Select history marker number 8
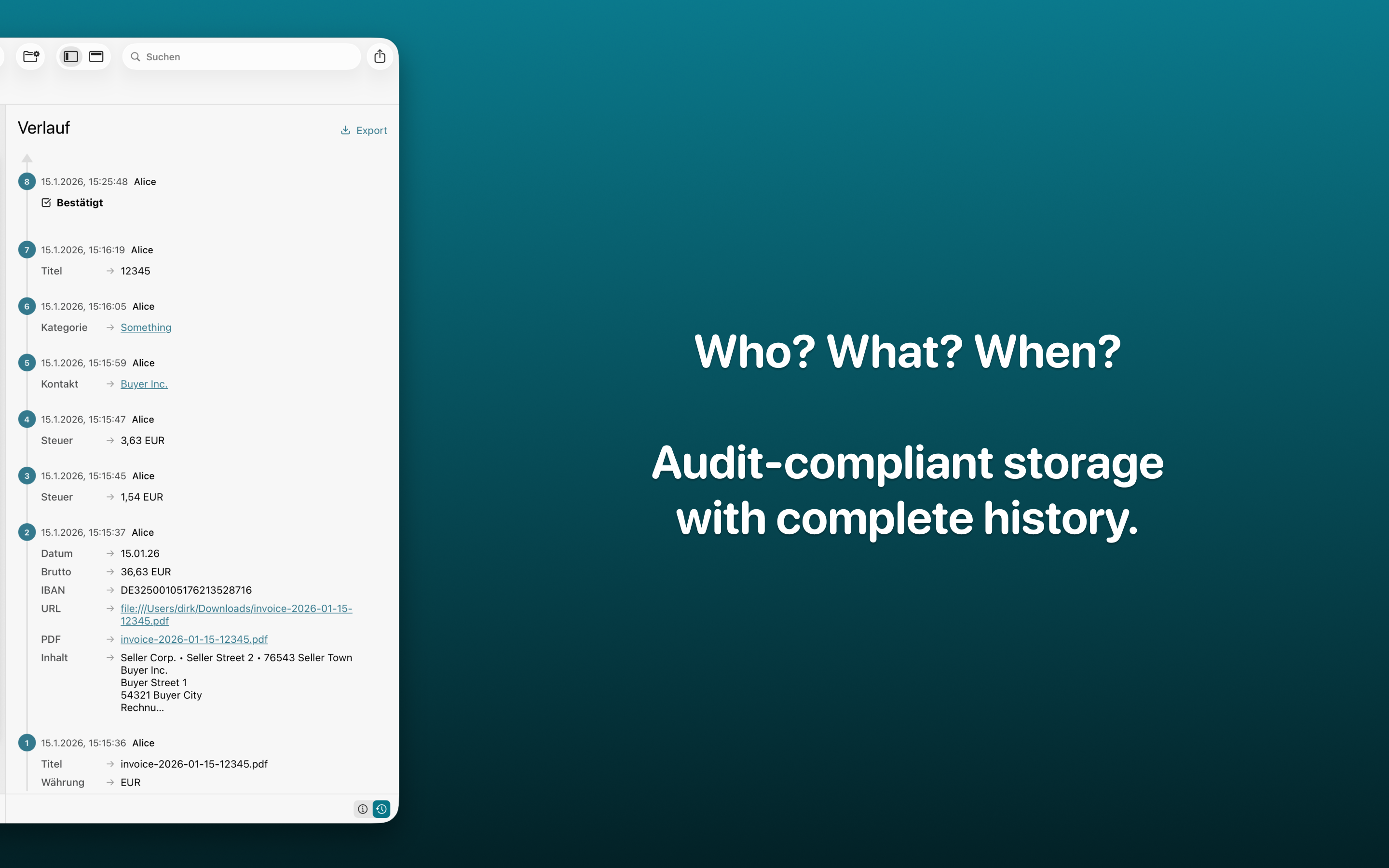Screen dimensions: 1389x868 point(27,181)
